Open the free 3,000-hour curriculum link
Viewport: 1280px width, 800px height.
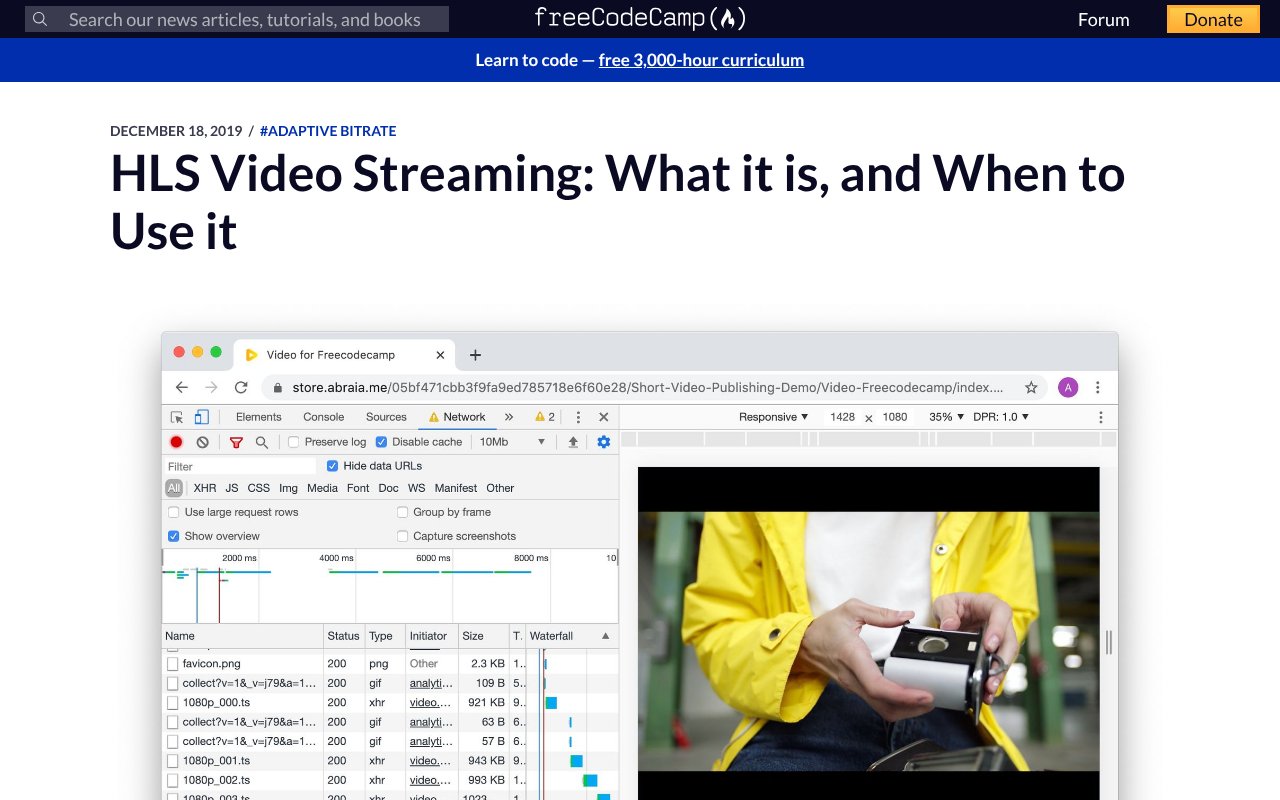pyautogui.click(x=701, y=60)
